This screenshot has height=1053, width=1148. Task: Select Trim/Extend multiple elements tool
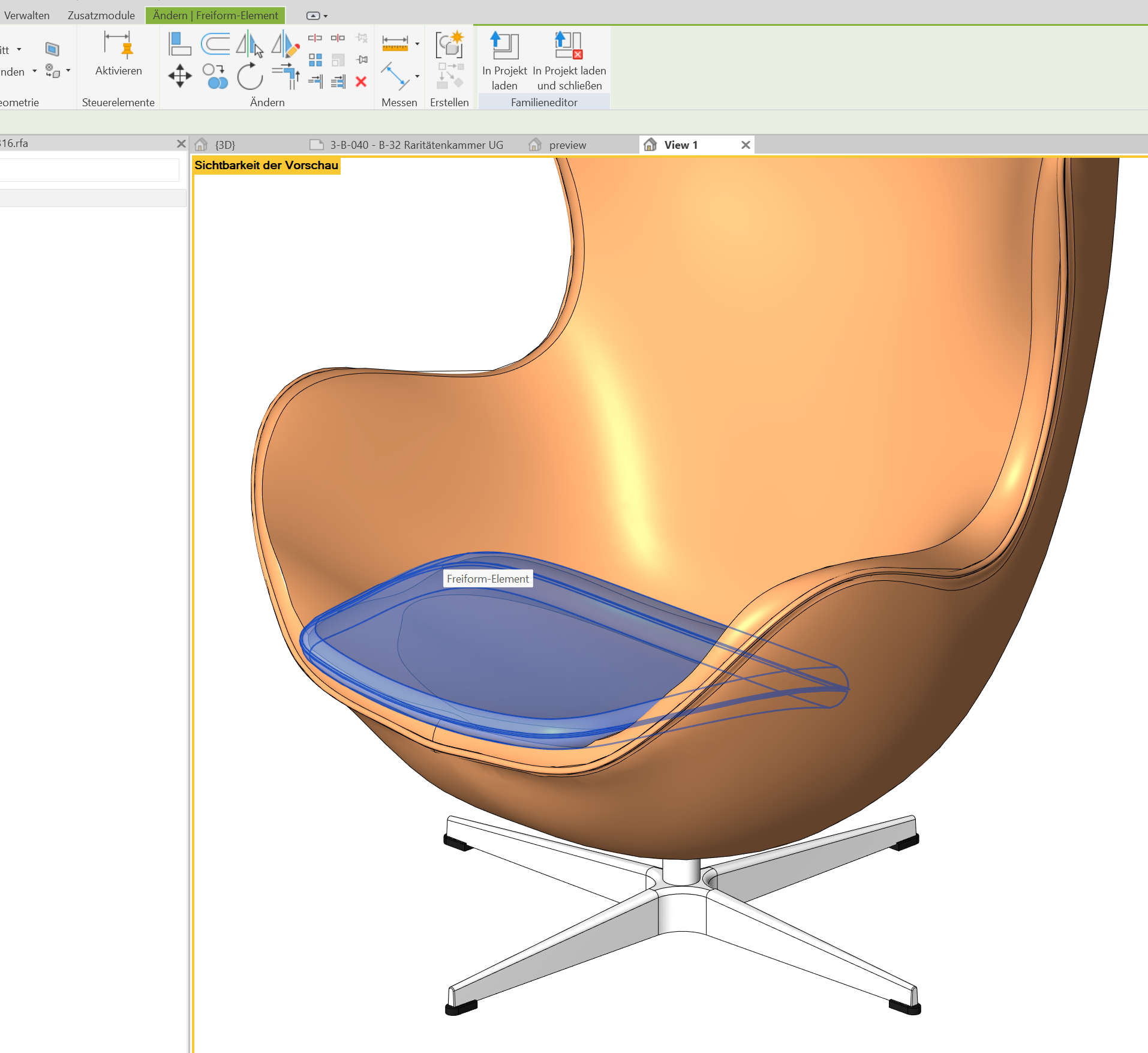click(x=338, y=82)
